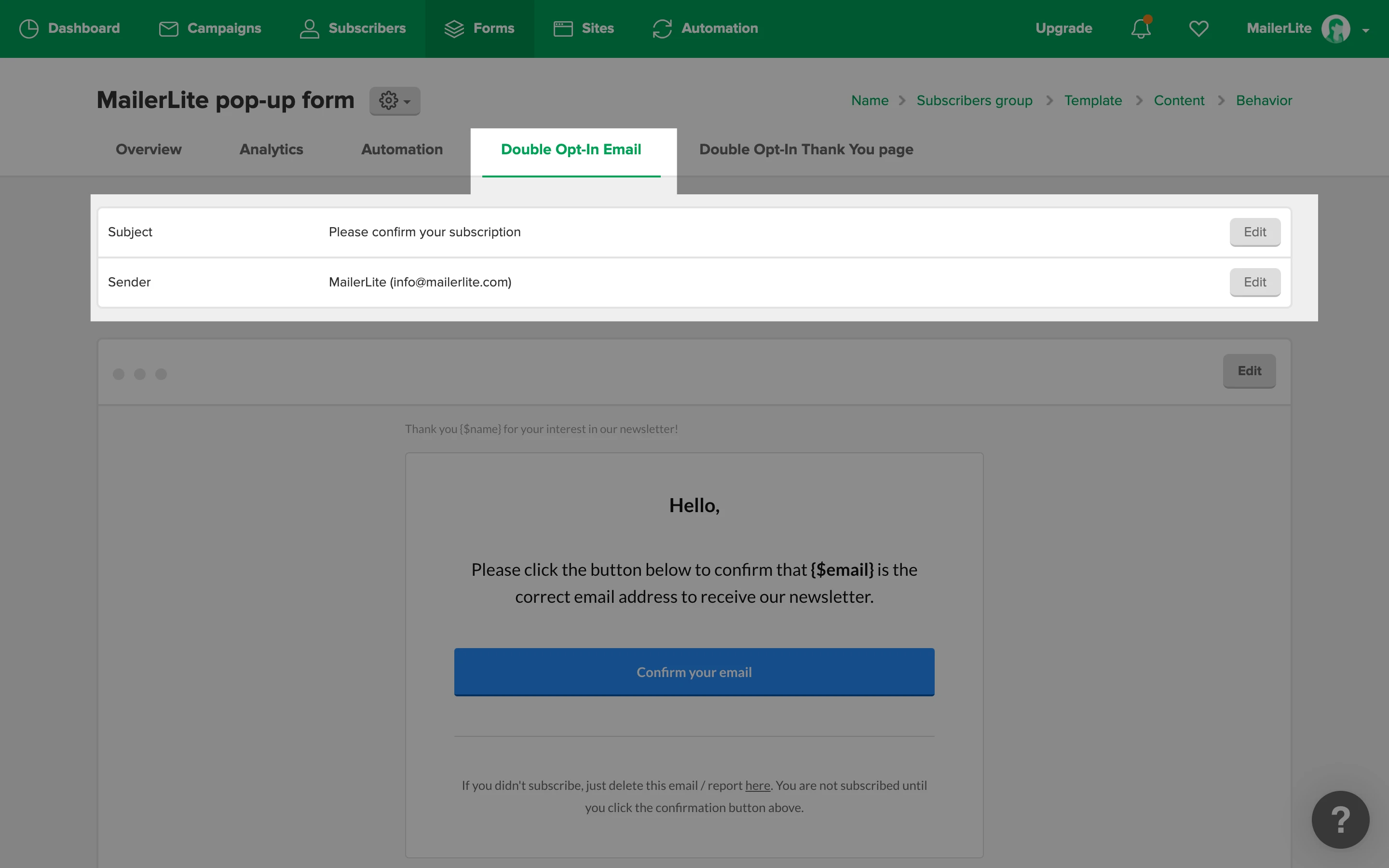Click the Campaigns envelope icon
Image resolution: width=1389 pixels, height=868 pixels.
(168, 29)
